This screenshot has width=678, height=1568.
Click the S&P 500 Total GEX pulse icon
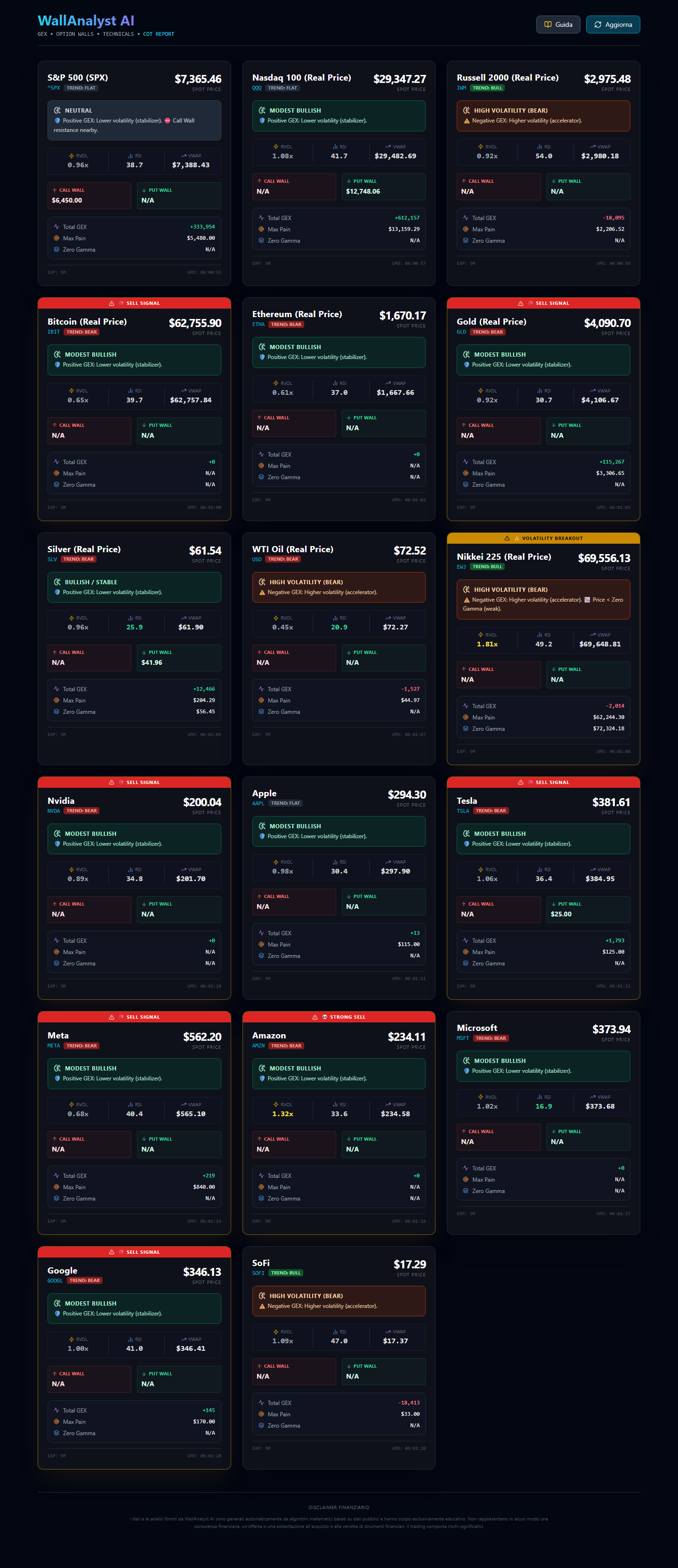pyautogui.click(x=56, y=227)
